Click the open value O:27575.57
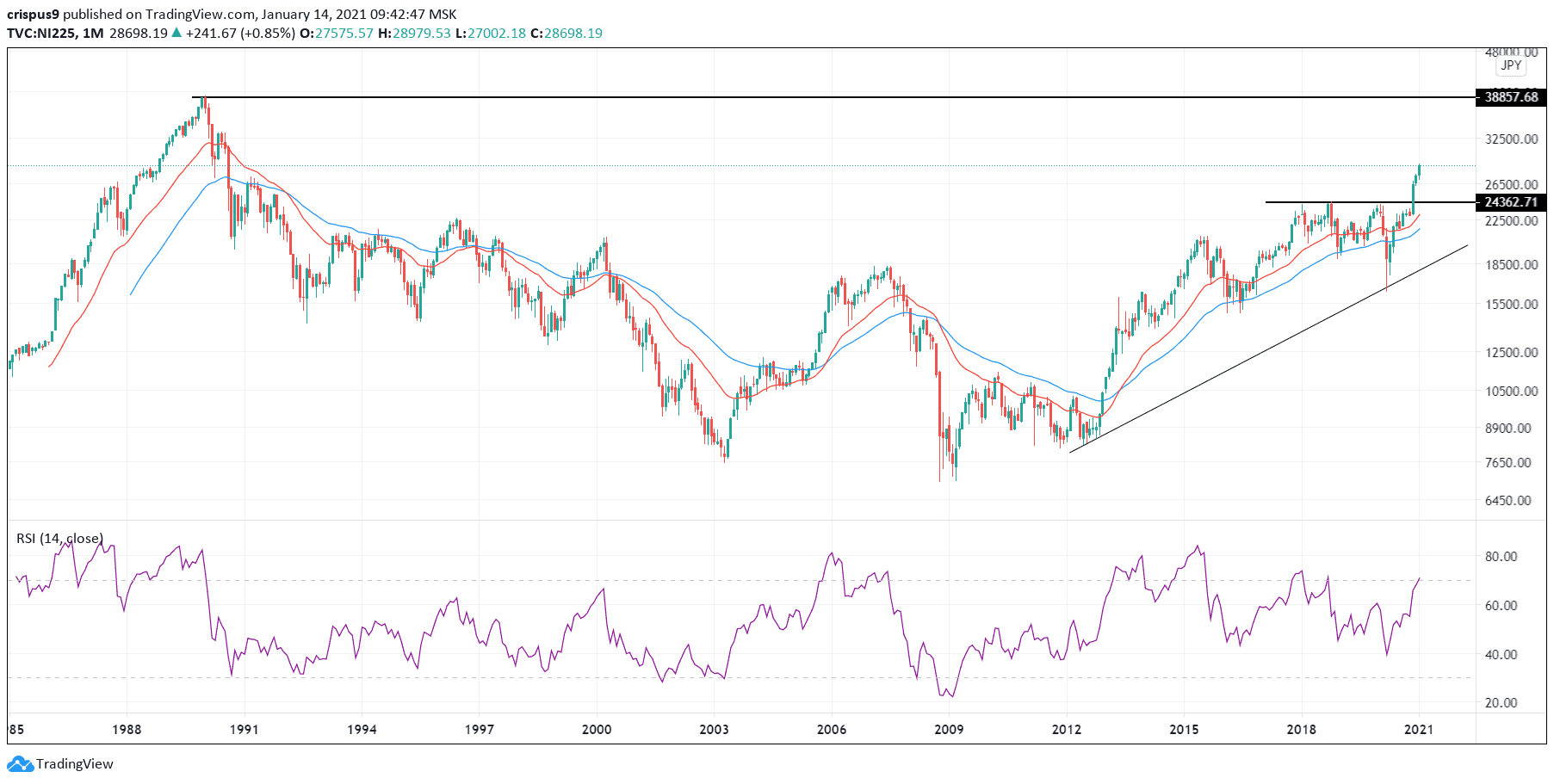1554x784 pixels. 337,34
